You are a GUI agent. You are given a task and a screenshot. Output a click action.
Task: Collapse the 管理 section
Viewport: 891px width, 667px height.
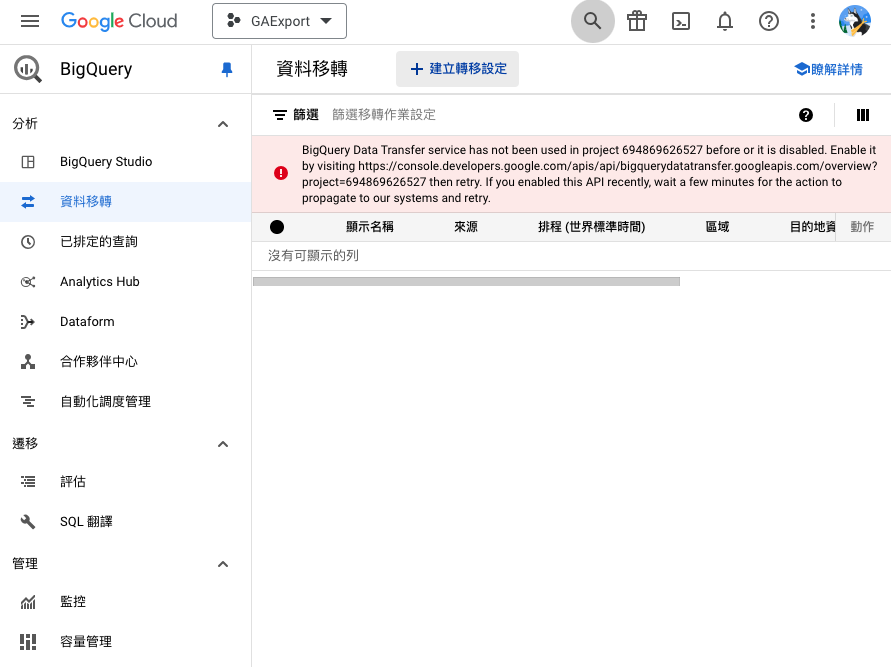pos(223,564)
